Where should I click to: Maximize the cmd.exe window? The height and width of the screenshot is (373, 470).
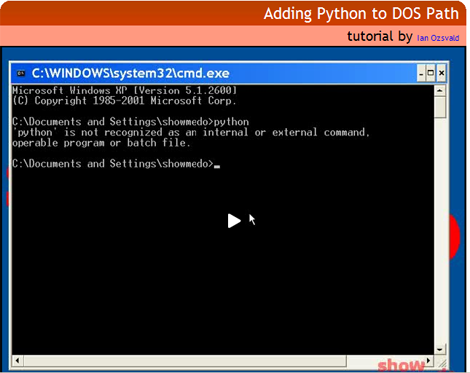431,73
